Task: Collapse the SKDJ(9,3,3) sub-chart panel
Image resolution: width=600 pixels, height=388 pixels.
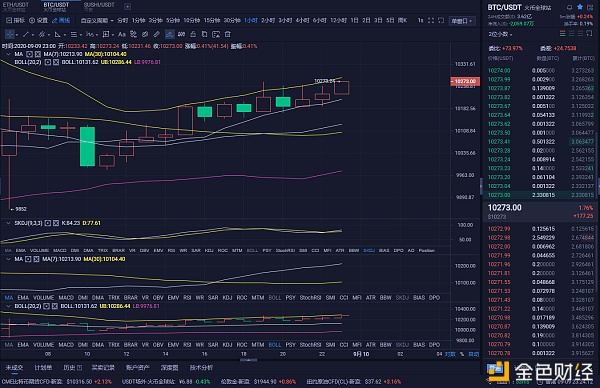Action: tap(8, 223)
